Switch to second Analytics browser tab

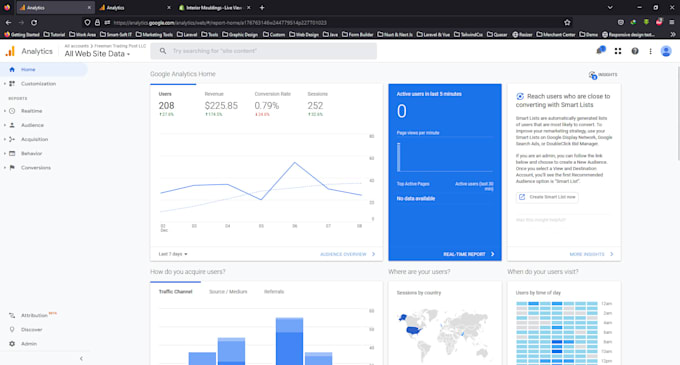(134, 7)
